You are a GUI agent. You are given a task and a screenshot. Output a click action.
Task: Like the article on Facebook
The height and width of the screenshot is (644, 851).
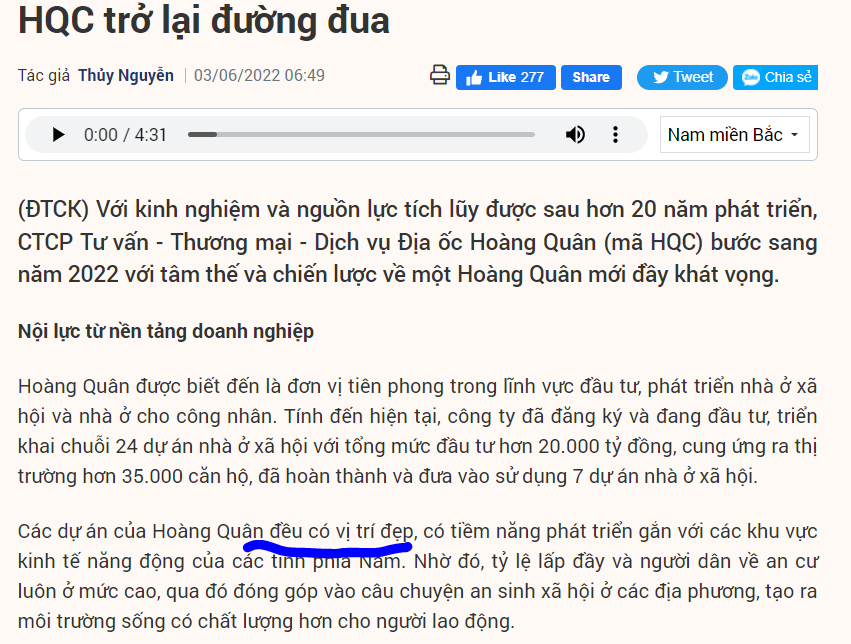tap(505, 78)
